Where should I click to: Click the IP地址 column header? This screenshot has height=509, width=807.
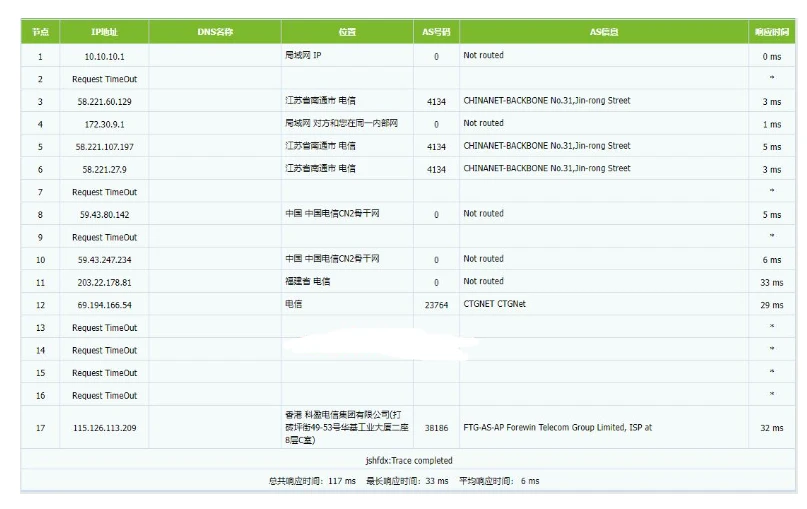(x=104, y=32)
